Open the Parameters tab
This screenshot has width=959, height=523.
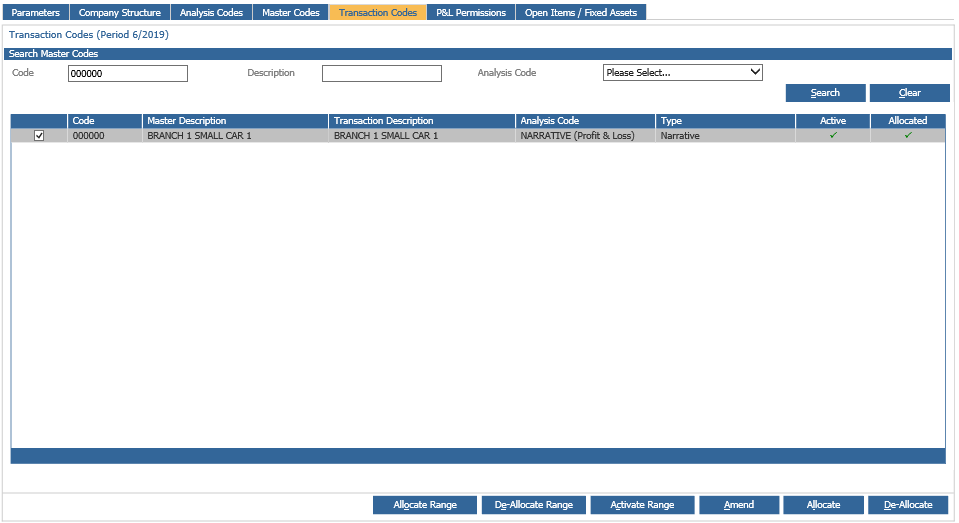(35, 12)
